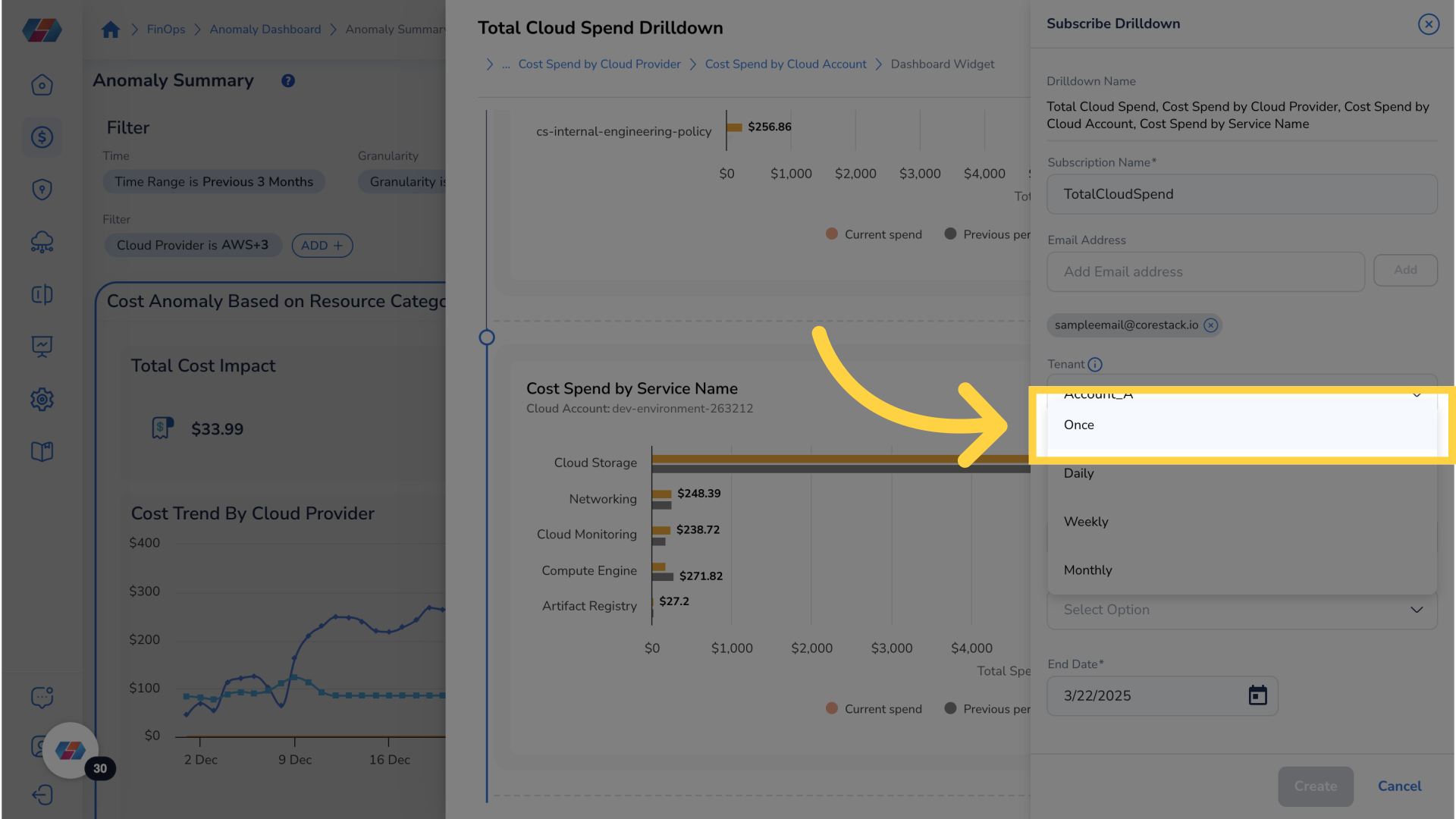The width and height of the screenshot is (1456, 819).
Task: Click the Add email button
Action: (x=1405, y=270)
